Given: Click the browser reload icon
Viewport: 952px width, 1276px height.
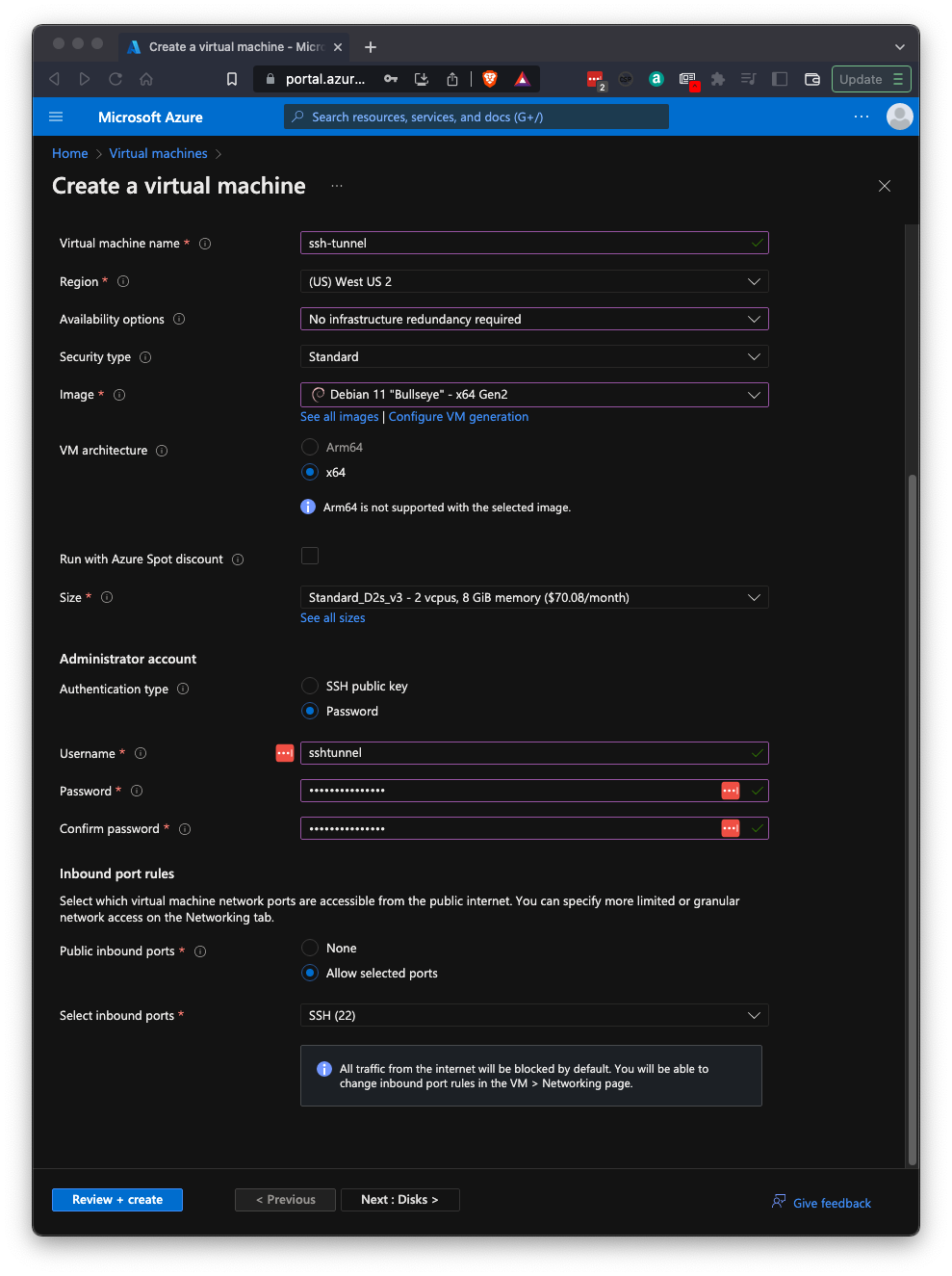Looking at the screenshot, I should tap(116, 79).
